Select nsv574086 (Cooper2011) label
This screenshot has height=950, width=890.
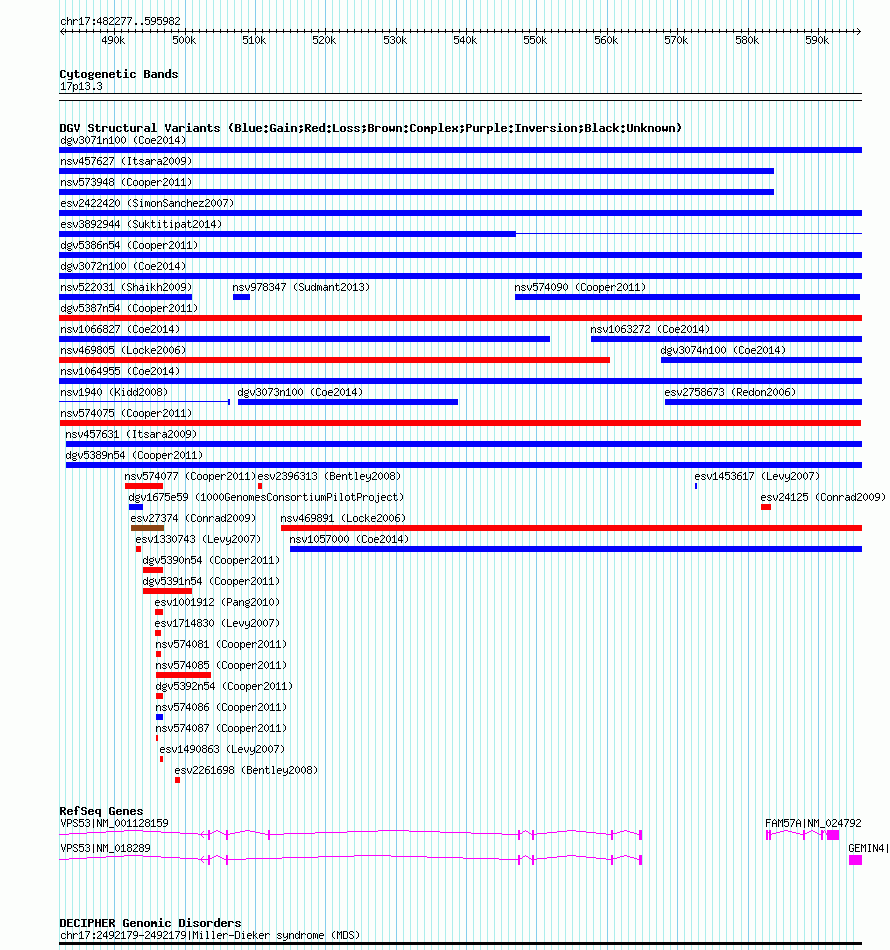tap(221, 708)
